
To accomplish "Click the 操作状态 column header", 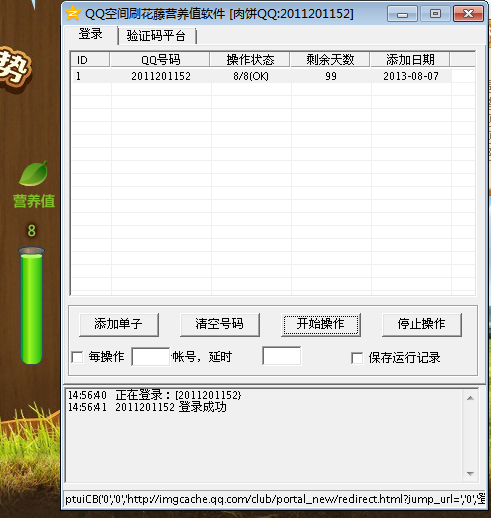I will [250, 60].
